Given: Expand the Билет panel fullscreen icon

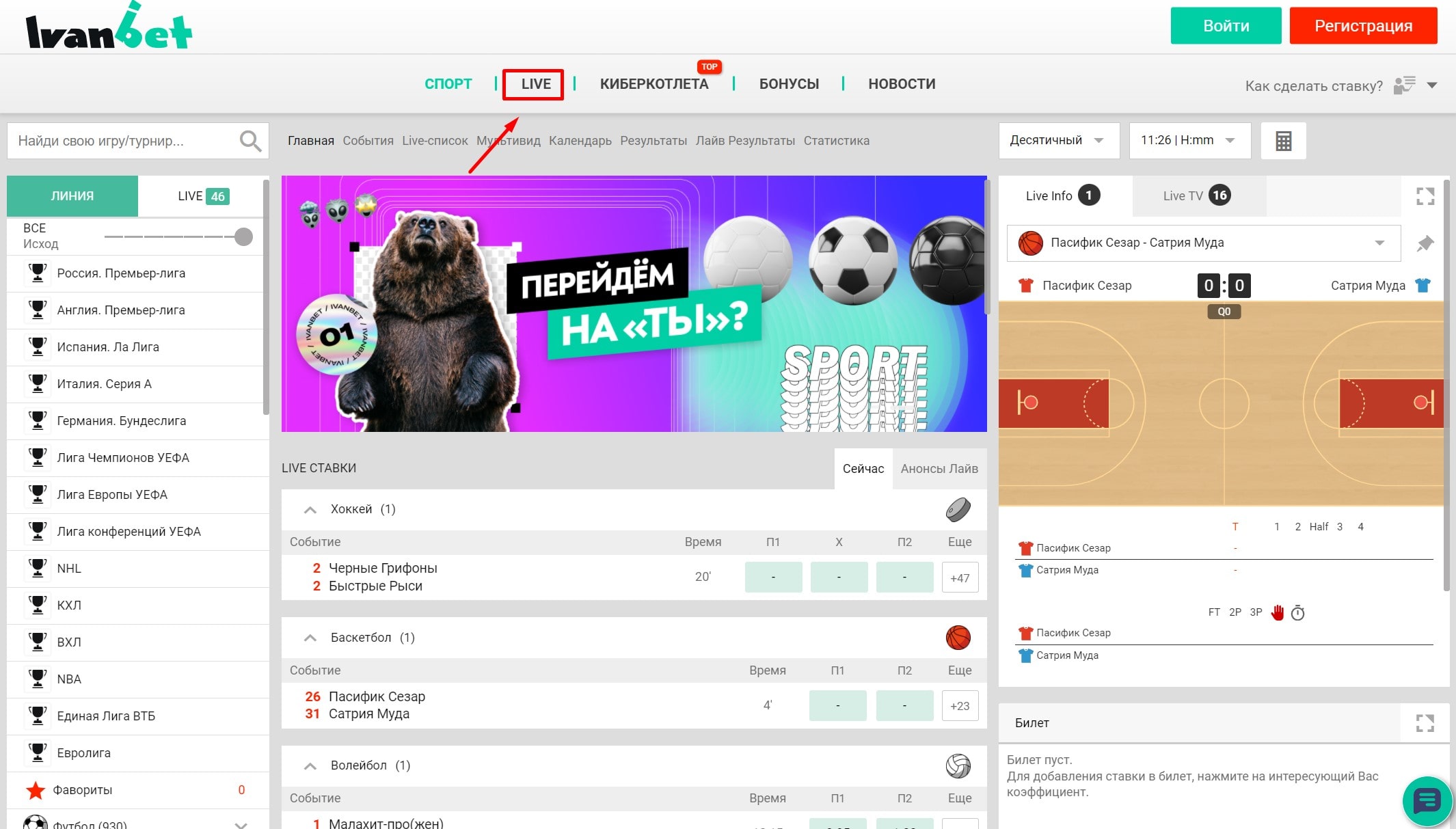Looking at the screenshot, I should (x=1425, y=723).
